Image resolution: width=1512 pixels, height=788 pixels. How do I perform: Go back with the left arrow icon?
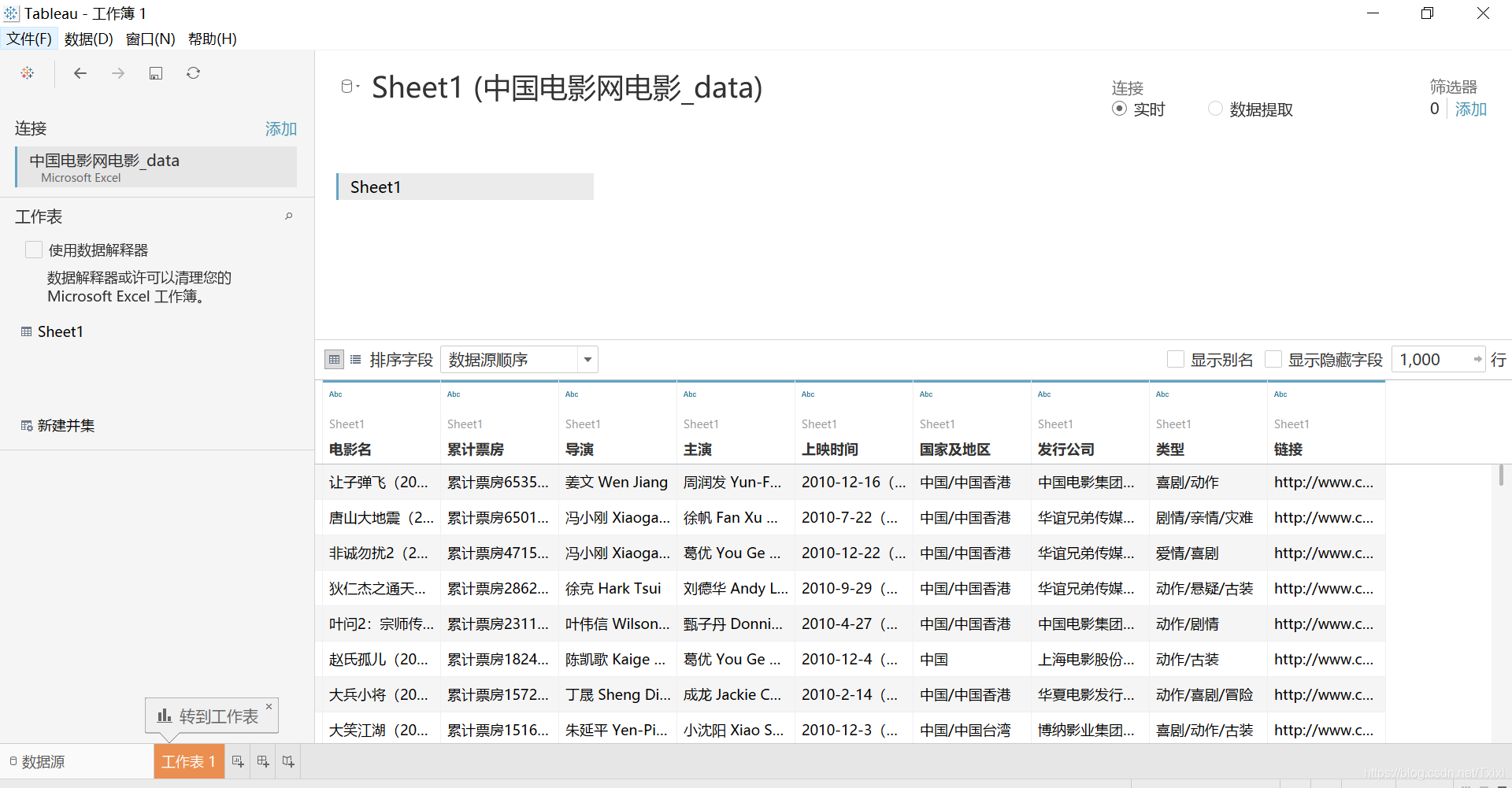click(80, 73)
